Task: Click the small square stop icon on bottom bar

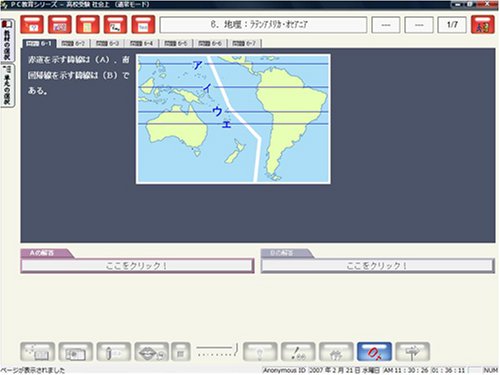Action: 181,352
